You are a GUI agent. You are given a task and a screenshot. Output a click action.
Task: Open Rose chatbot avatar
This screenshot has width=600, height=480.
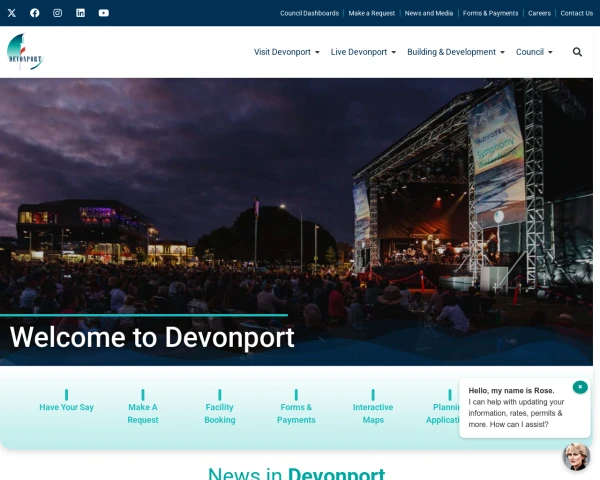click(x=576, y=456)
